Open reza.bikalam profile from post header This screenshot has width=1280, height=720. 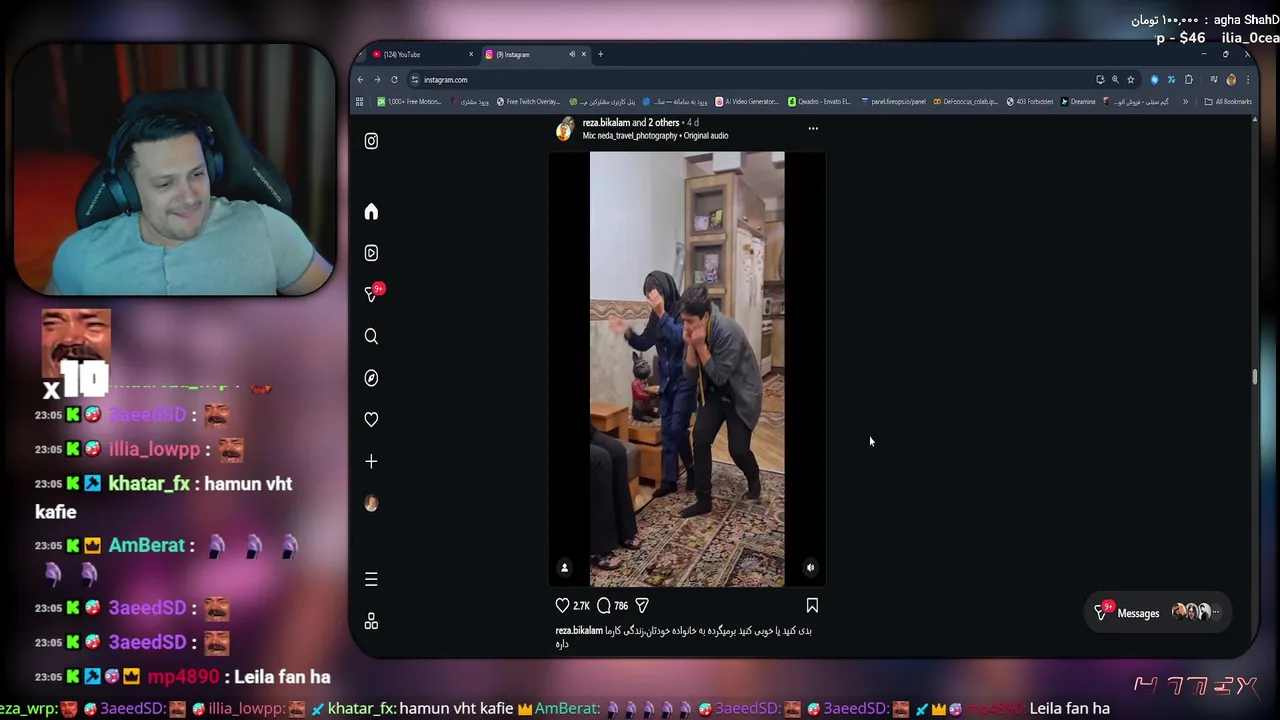point(606,122)
